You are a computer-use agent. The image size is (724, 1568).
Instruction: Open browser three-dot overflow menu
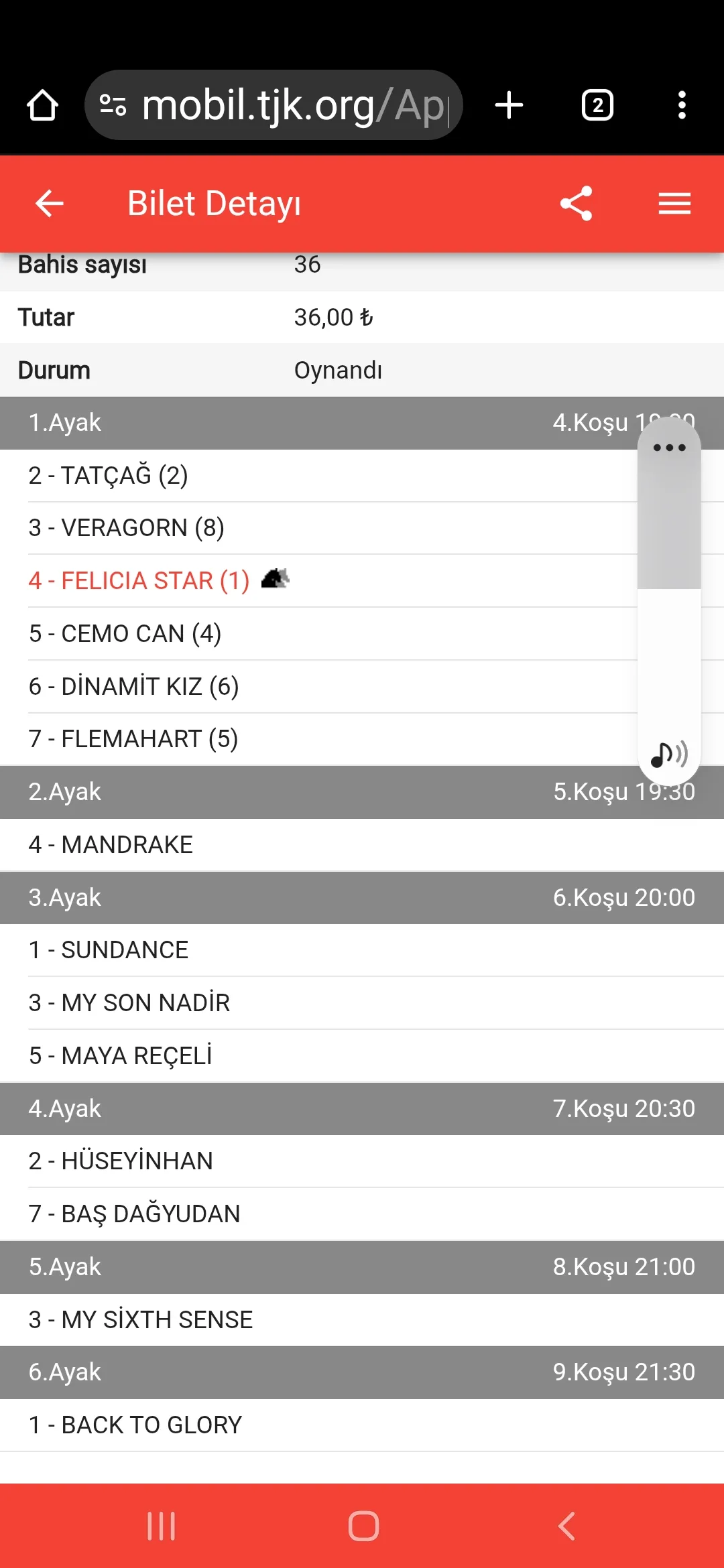tap(682, 105)
